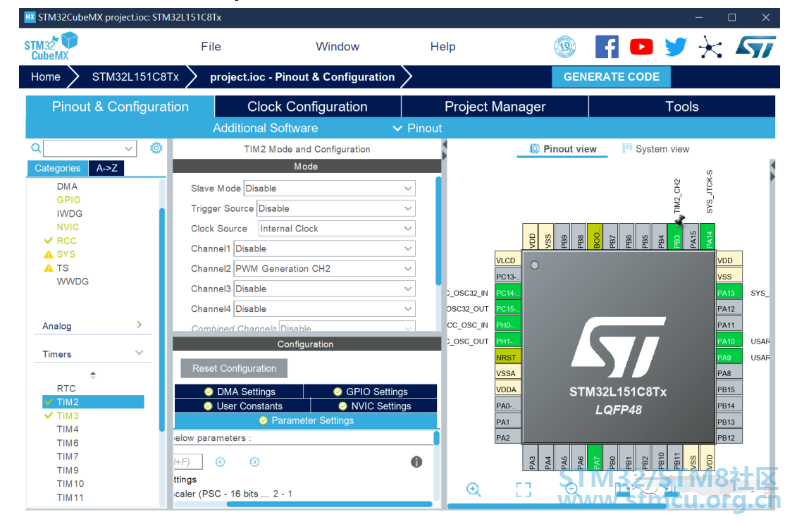Switch to System view
The height and width of the screenshot is (523, 790).
[655, 149]
